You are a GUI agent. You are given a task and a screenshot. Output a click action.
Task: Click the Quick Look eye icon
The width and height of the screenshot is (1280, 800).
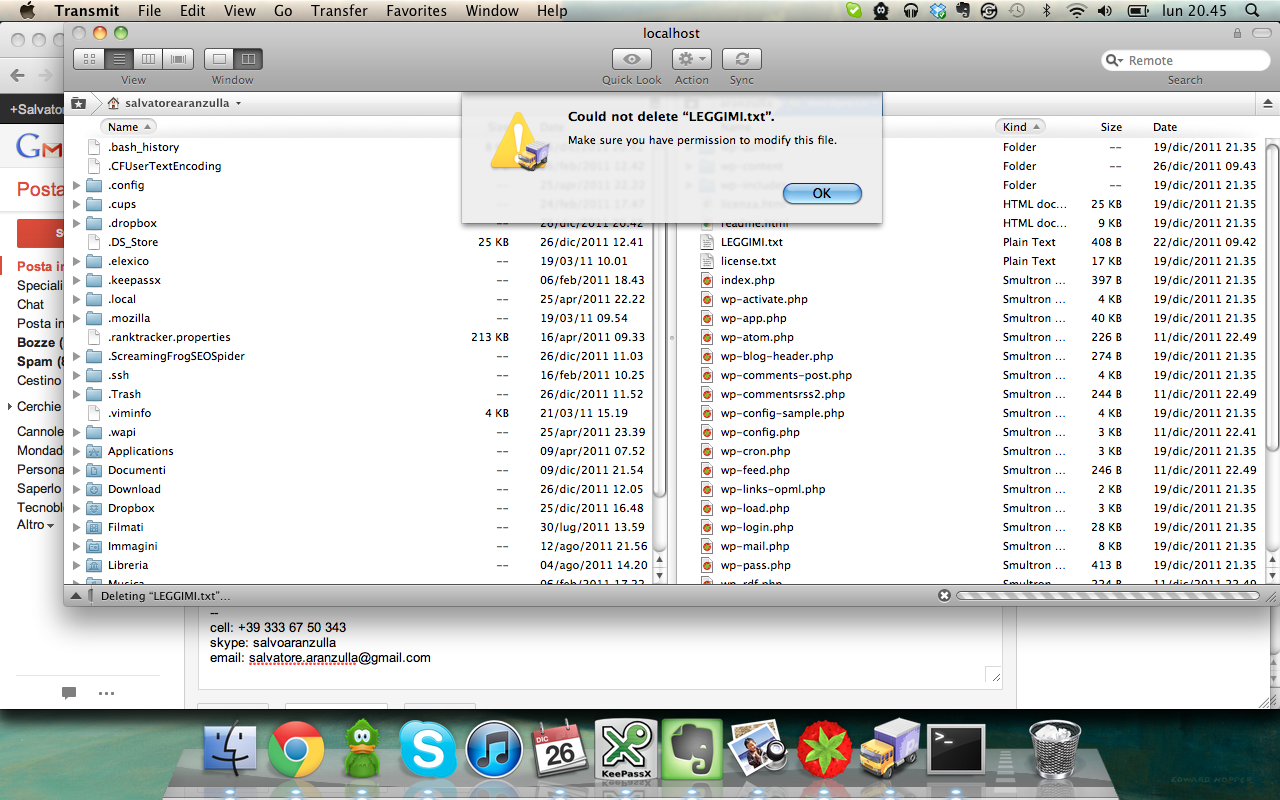click(x=631, y=59)
